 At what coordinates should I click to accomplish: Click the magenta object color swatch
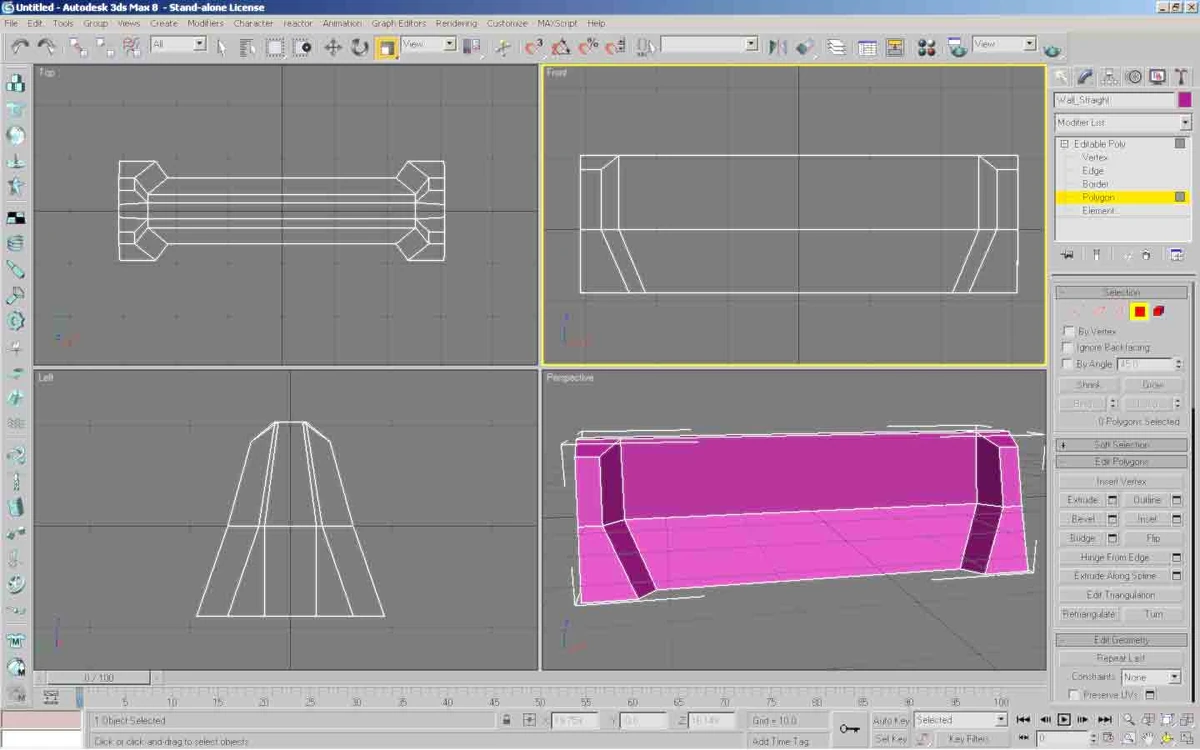click(x=1184, y=100)
